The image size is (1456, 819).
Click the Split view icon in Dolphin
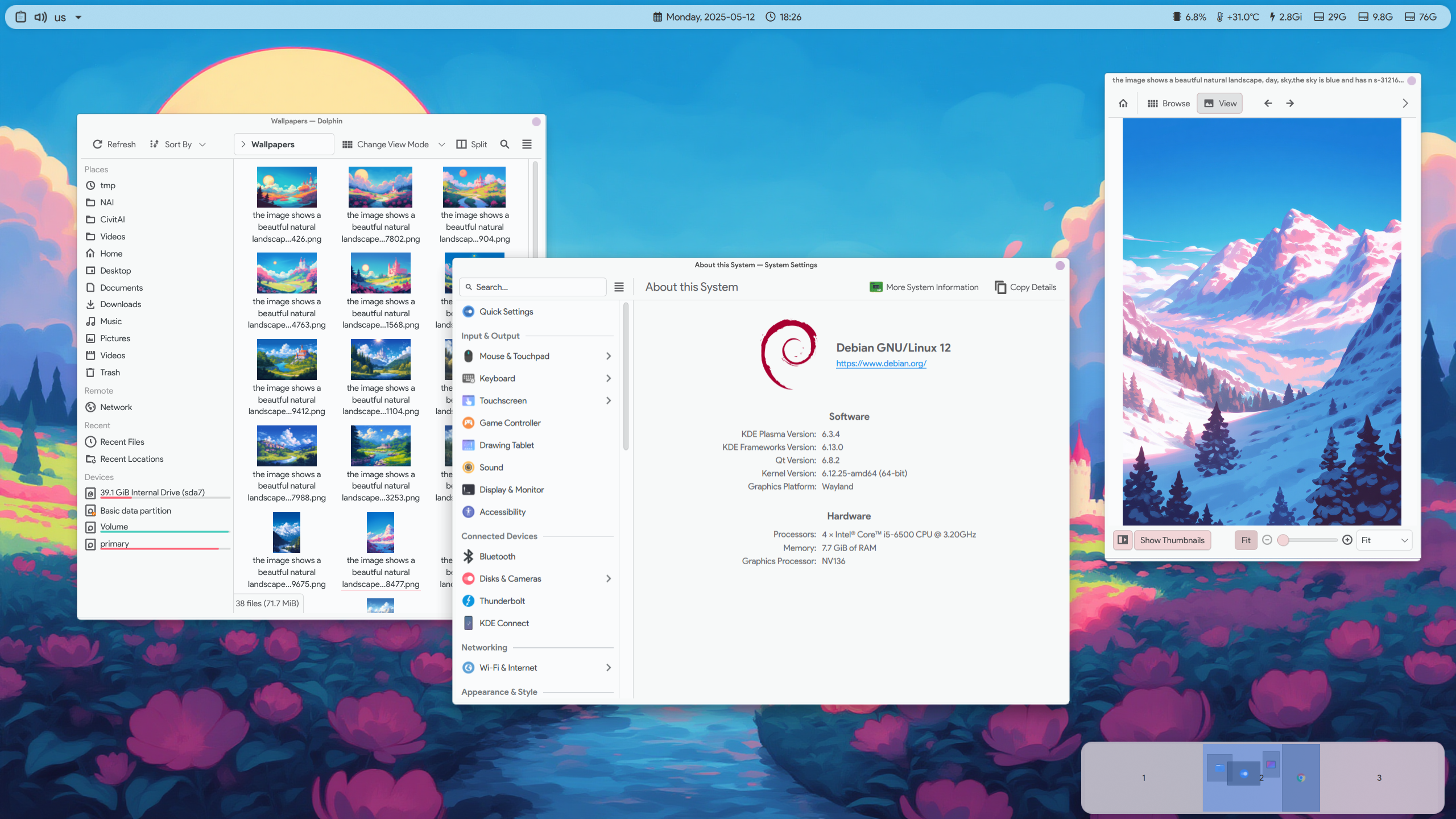[461, 144]
